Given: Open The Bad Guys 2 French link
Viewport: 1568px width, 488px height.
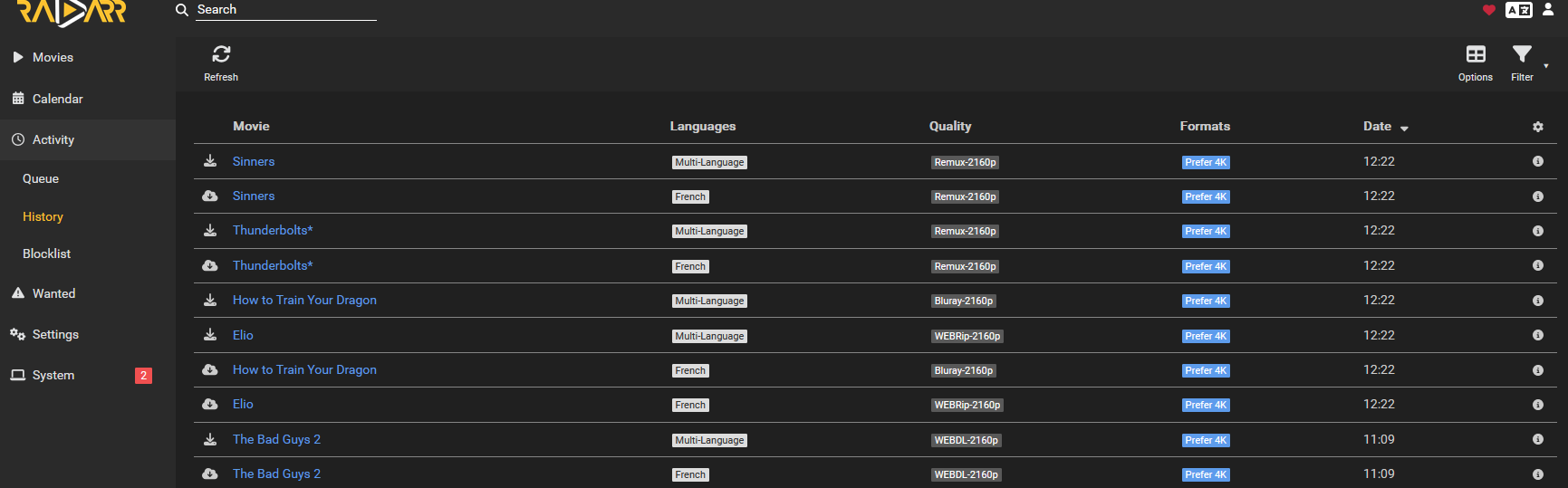Looking at the screenshot, I should tap(276, 474).
